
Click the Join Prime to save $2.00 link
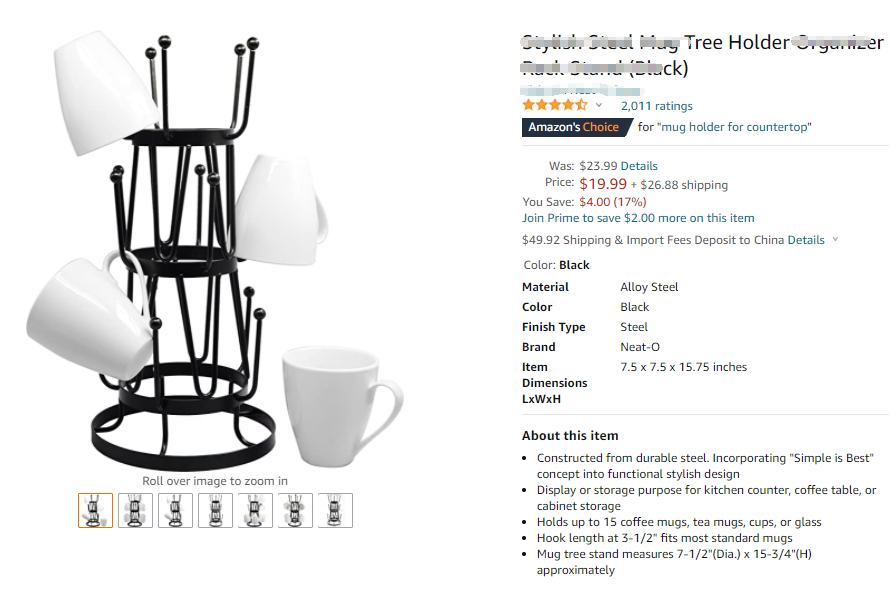pyautogui.click(x=638, y=218)
